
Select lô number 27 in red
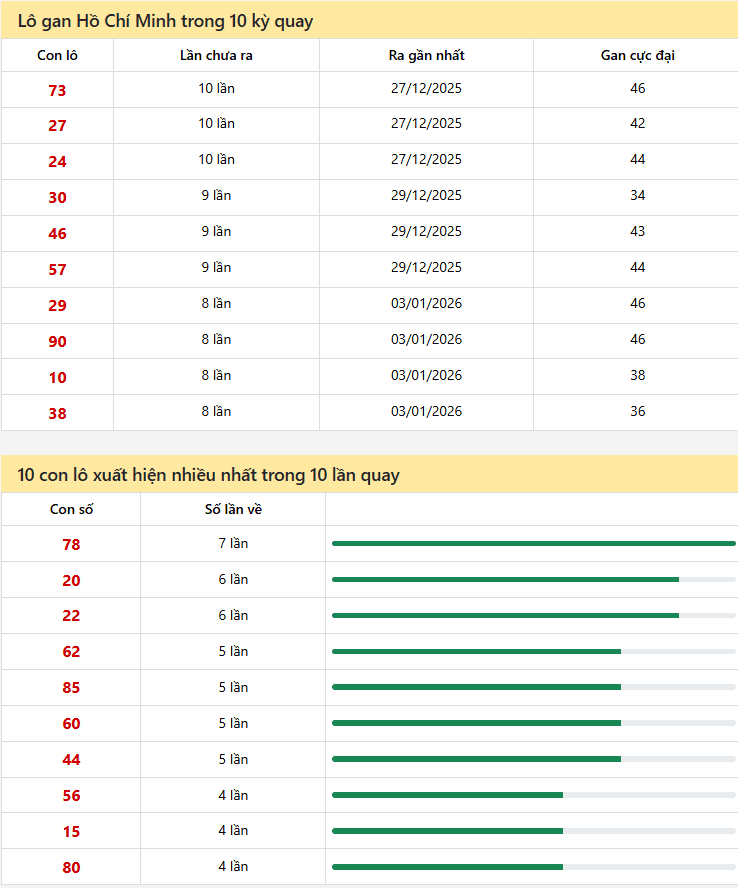57,125
